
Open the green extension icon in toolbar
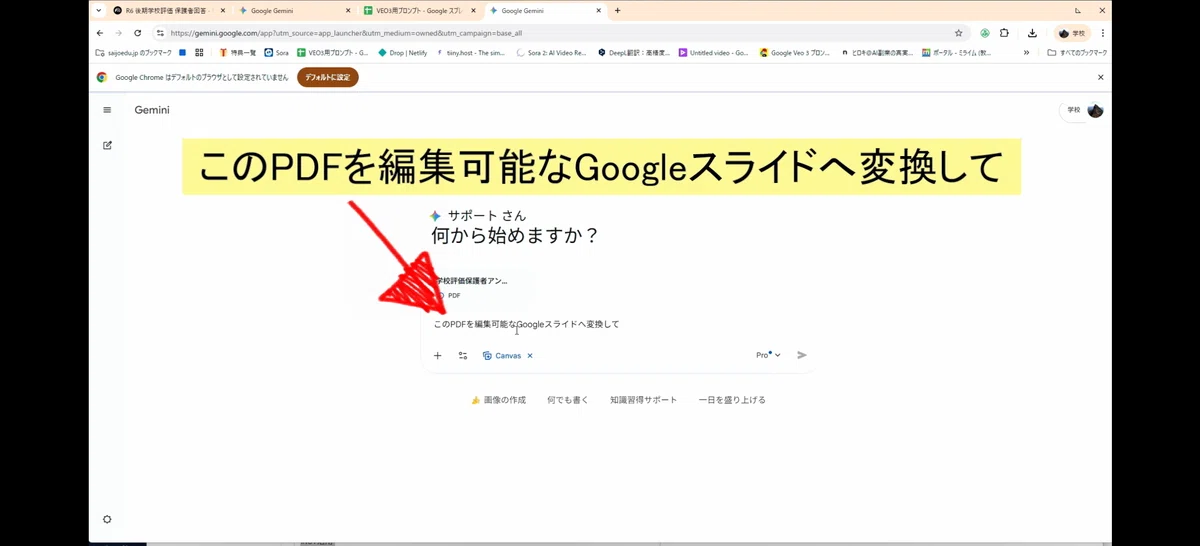[x=985, y=33]
